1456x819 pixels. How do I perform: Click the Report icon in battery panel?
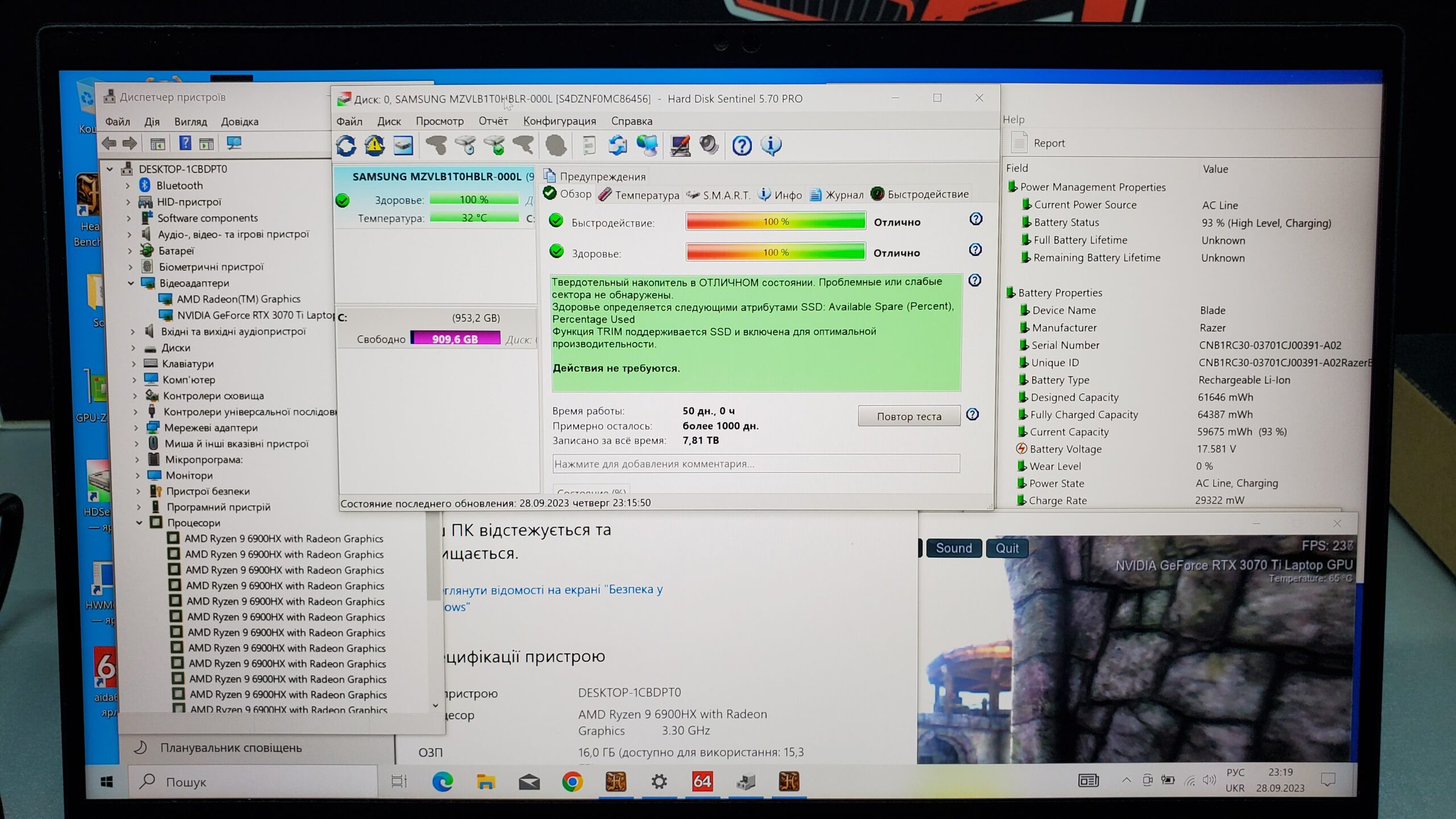(1019, 143)
